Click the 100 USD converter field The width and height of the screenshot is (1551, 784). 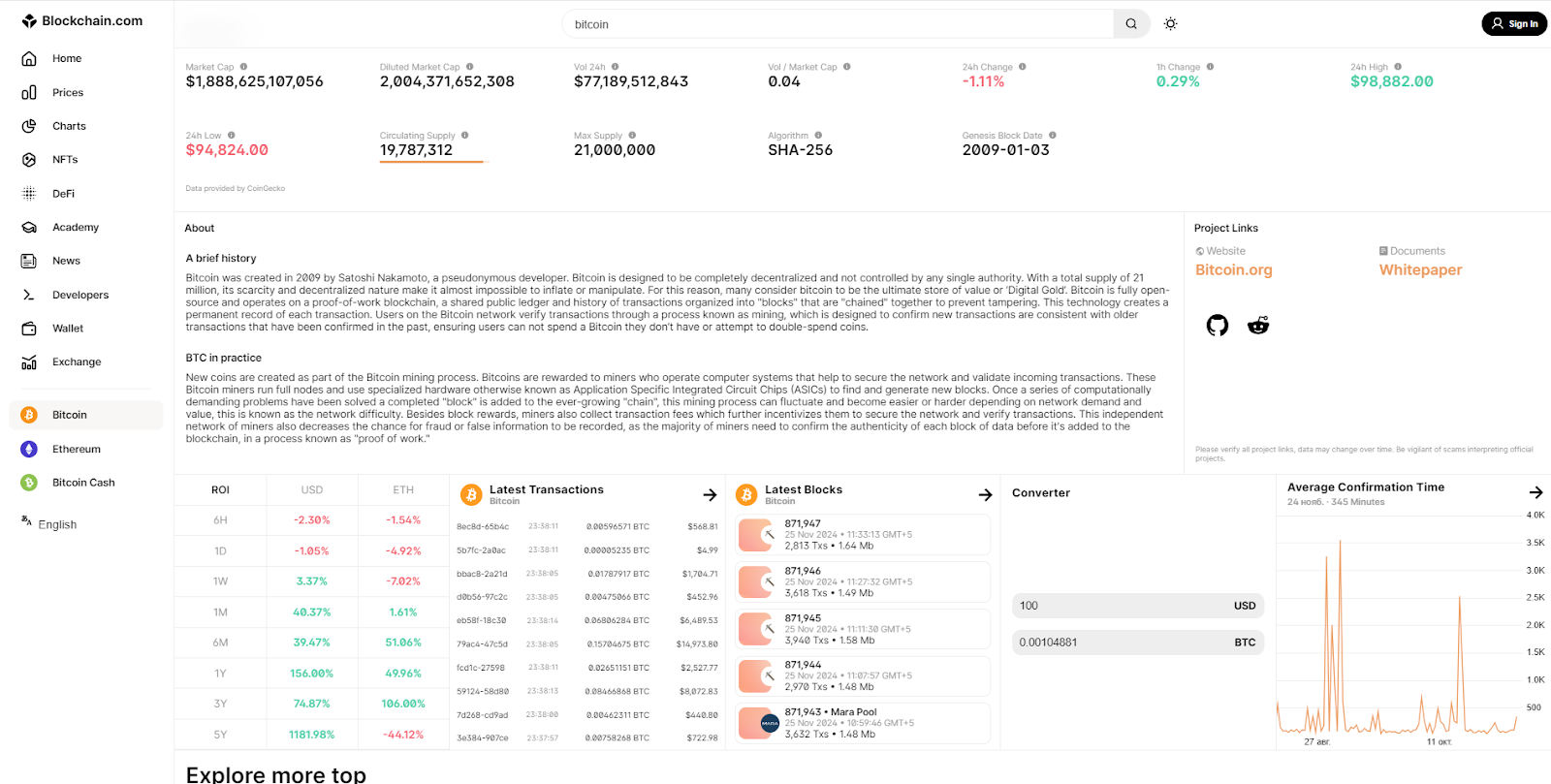[x=1138, y=606]
